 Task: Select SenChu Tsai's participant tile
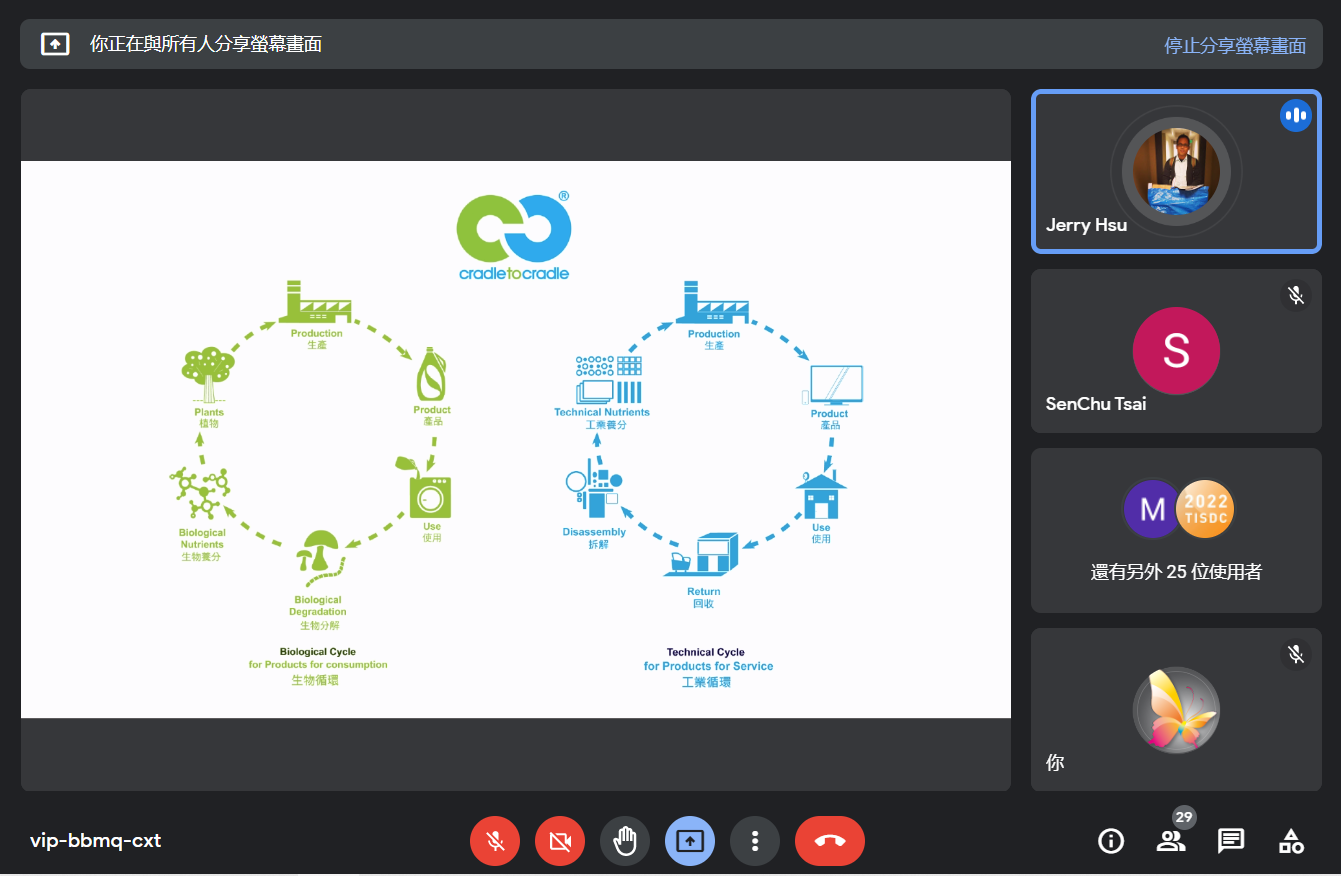coord(1176,351)
